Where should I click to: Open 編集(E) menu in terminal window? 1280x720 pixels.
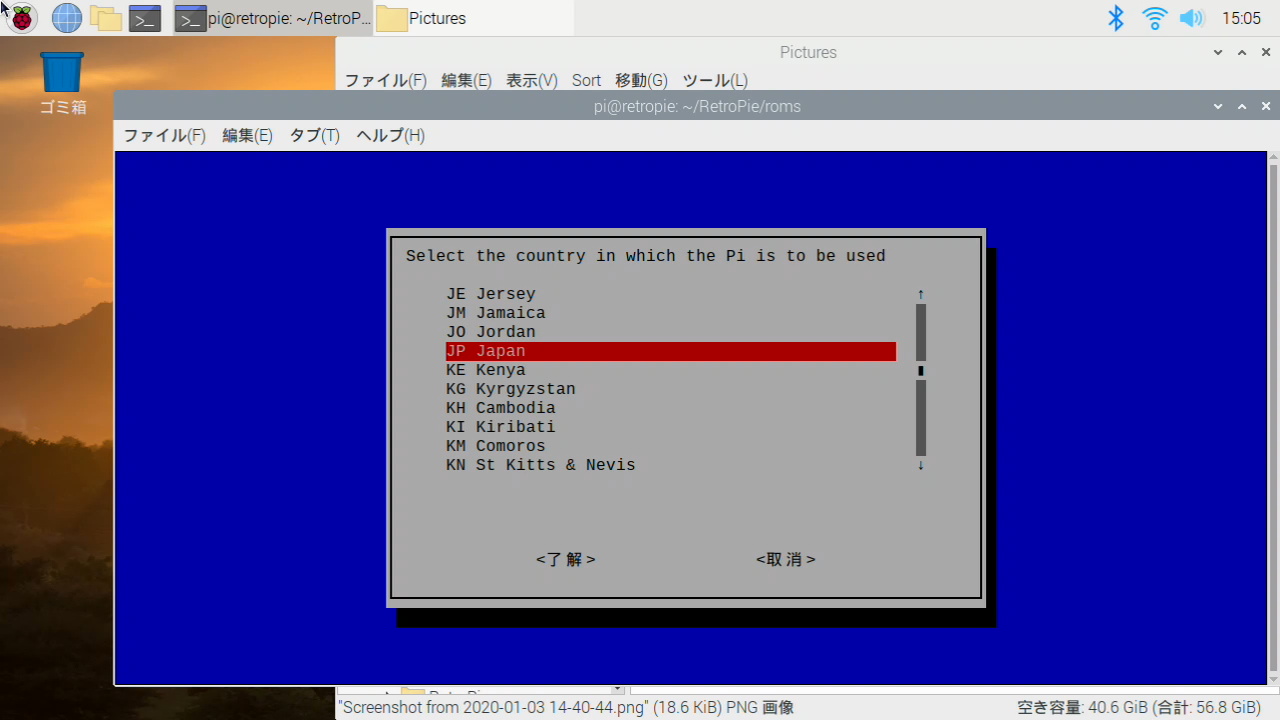point(247,135)
